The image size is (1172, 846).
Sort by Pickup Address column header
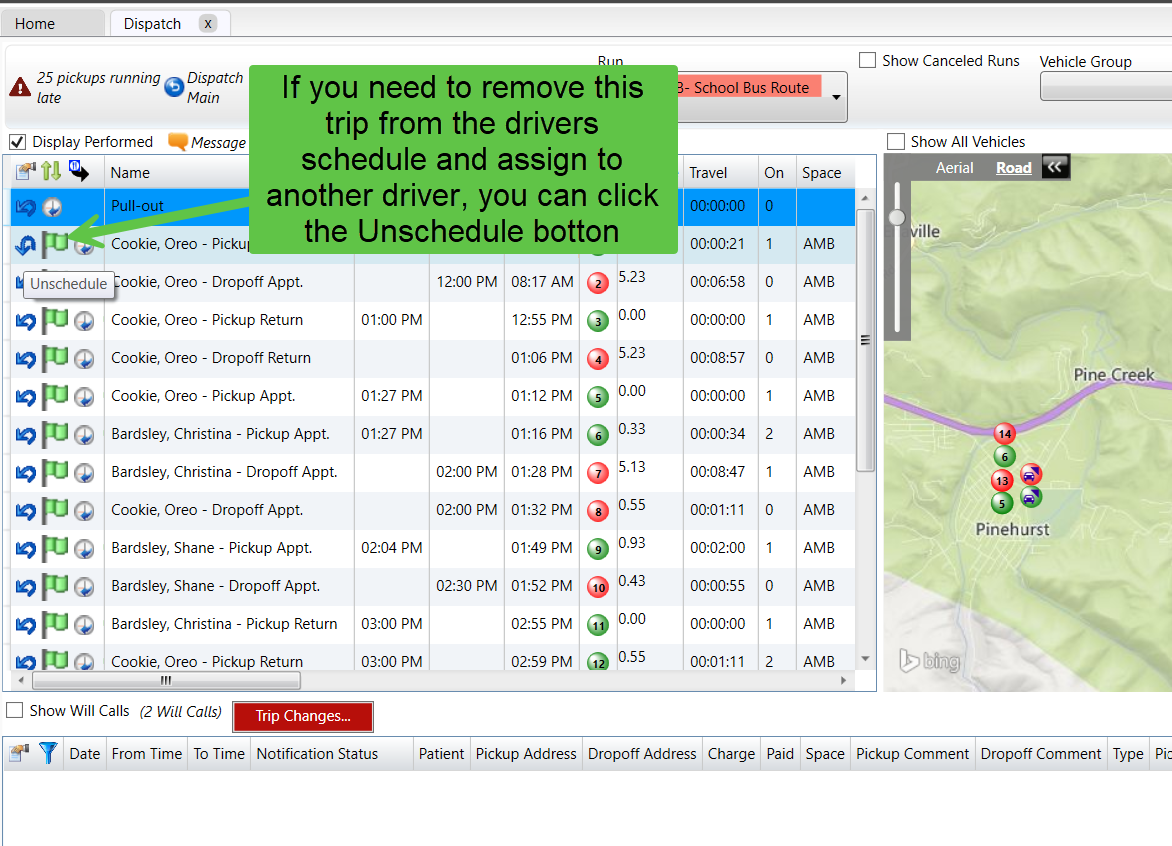(x=525, y=754)
